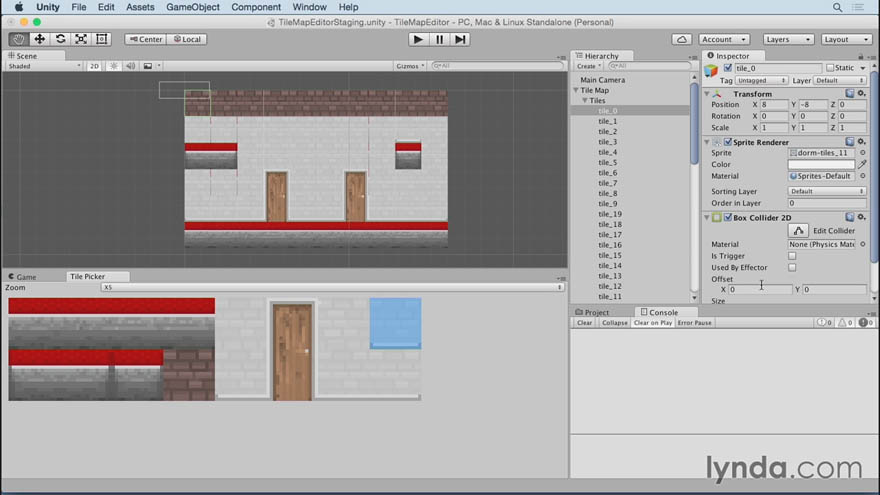This screenshot has height=495, width=880.
Task: Open macOS Spotlight search
Action: coord(837,7)
